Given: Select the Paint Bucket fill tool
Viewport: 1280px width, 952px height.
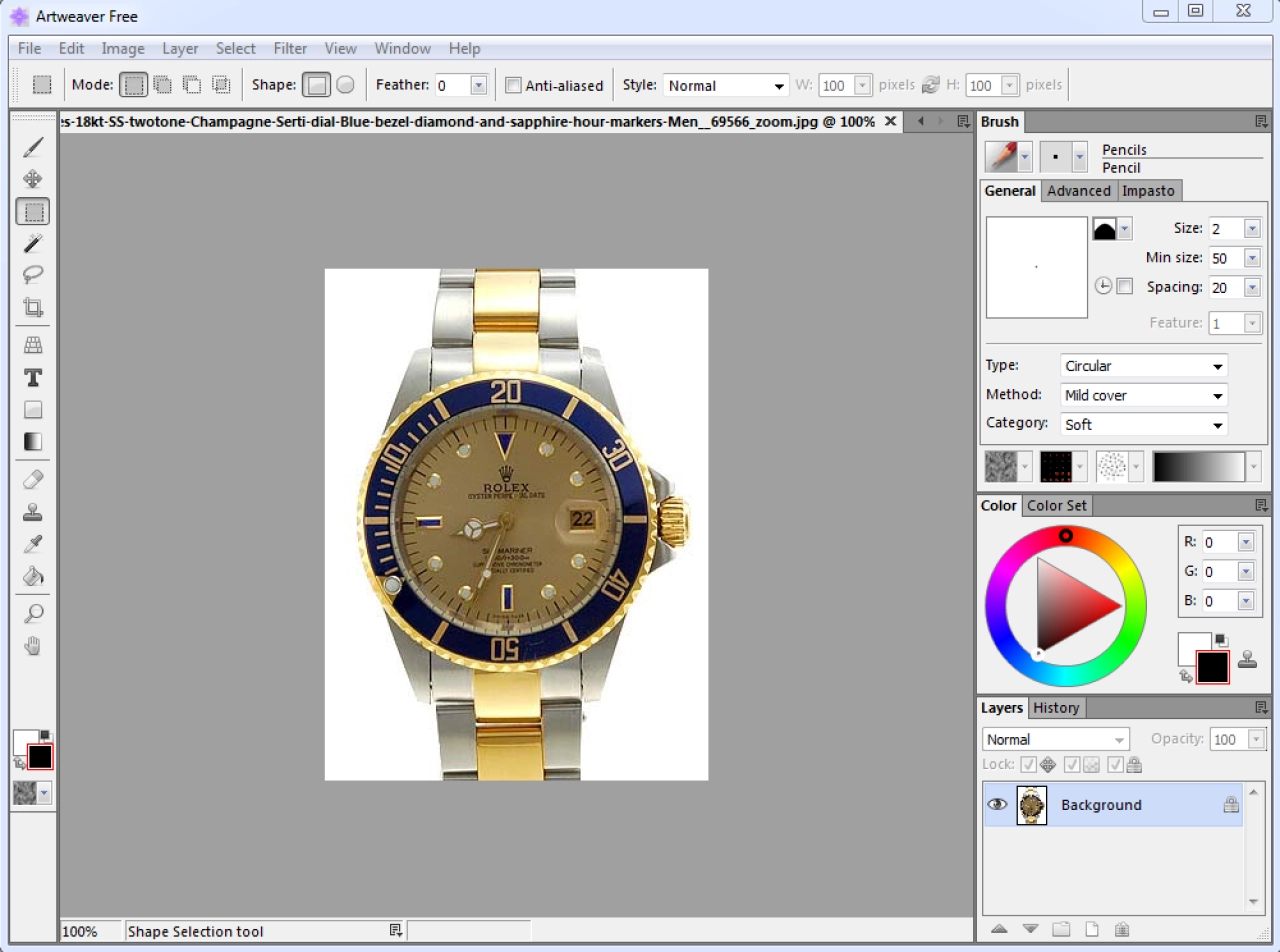Looking at the screenshot, I should point(33,576).
